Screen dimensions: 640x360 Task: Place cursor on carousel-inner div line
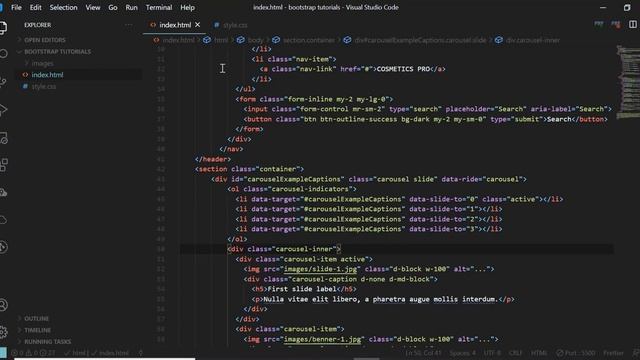coord(284,249)
